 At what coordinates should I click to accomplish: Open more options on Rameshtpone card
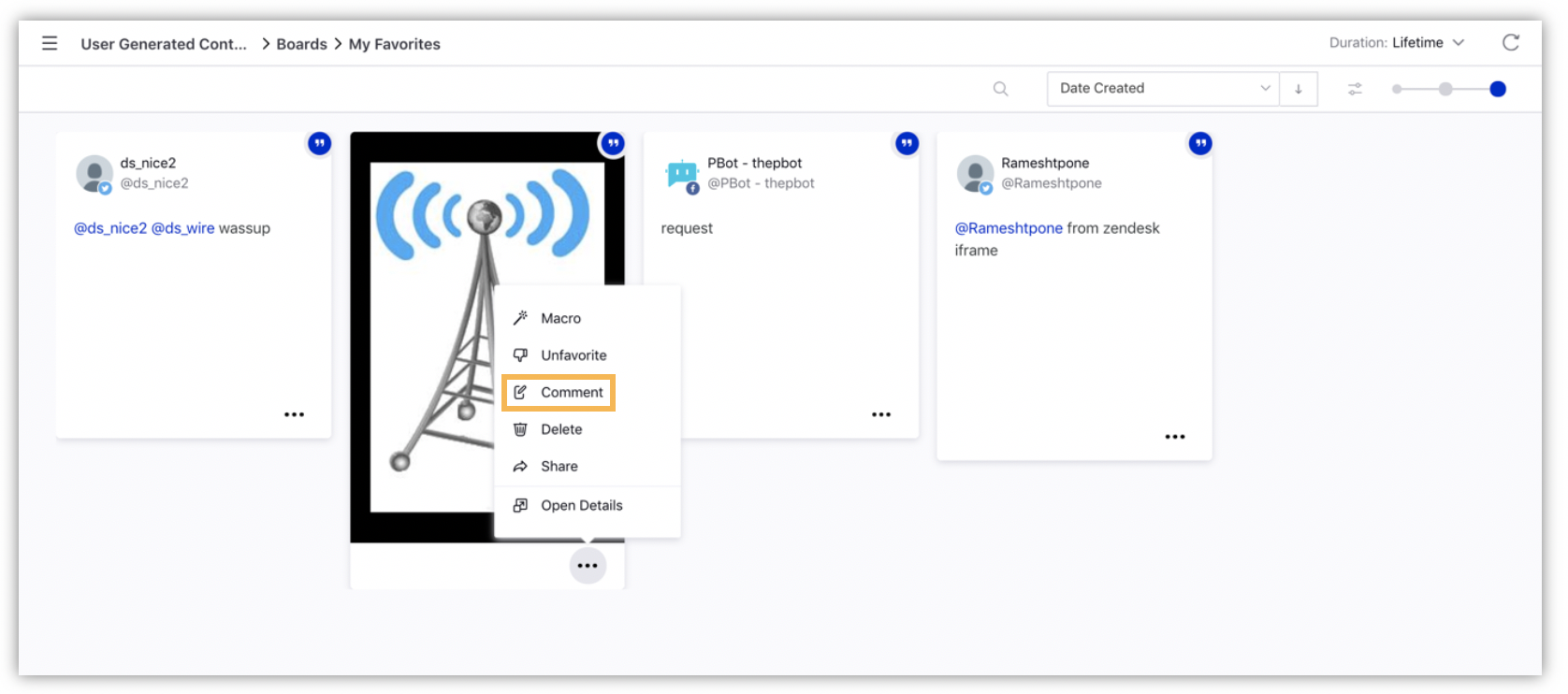(1175, 437)
